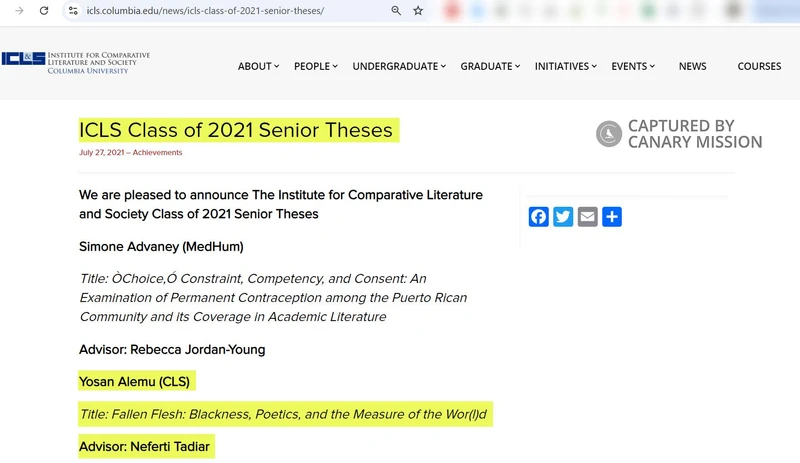
Task: Open the blue plus share options
Action: tap(612, 217)
